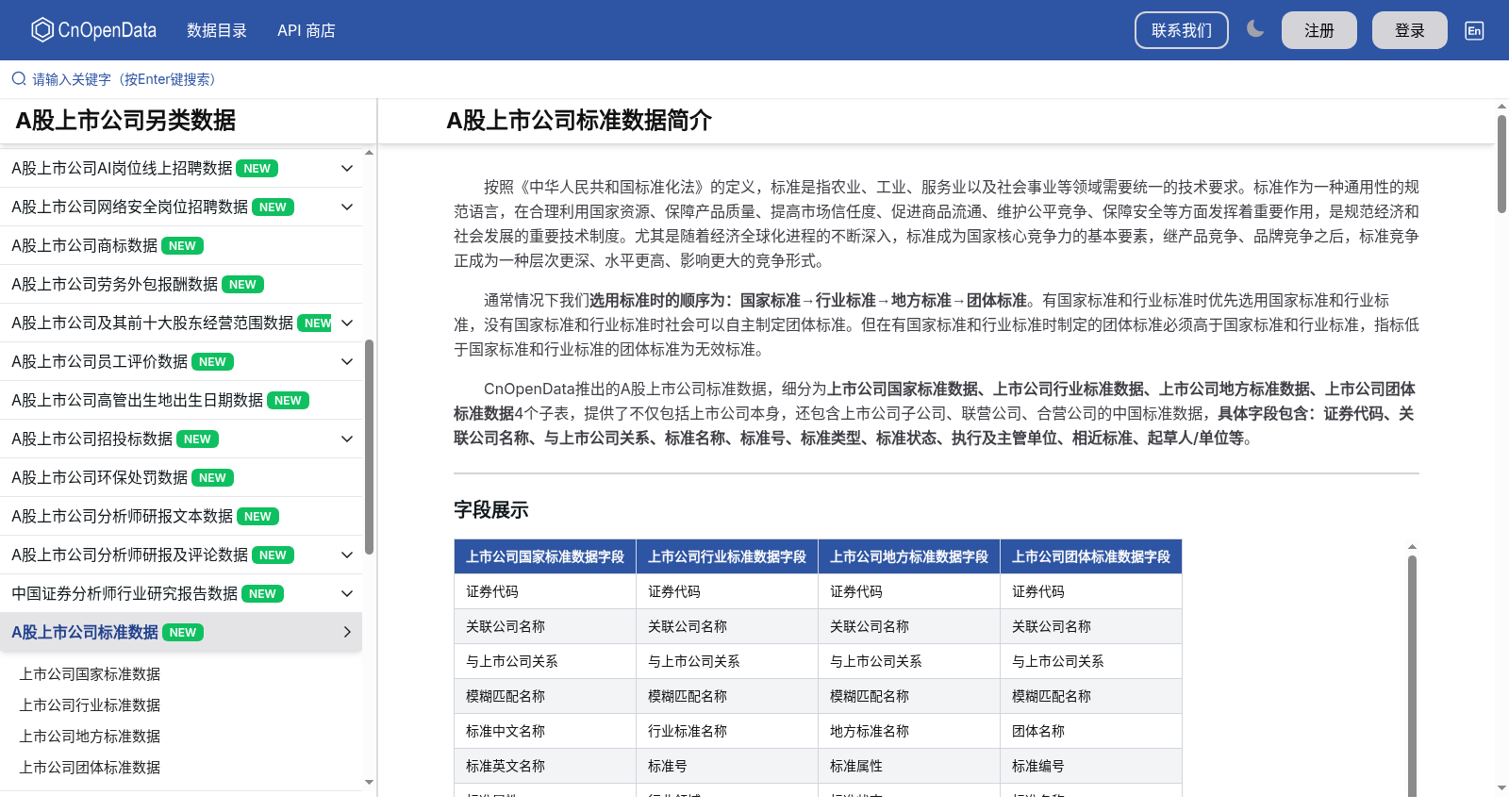Collapse A股上市公司标准数据 chevron

(x=347, y=632)
